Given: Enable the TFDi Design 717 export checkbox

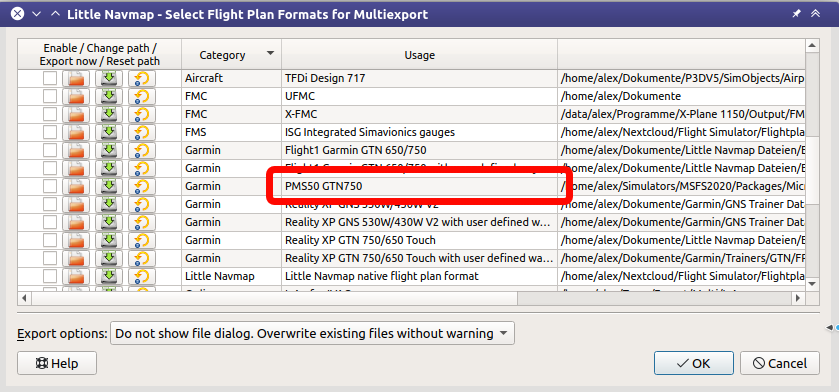Looking at the screenshot, I should [50, 79].
